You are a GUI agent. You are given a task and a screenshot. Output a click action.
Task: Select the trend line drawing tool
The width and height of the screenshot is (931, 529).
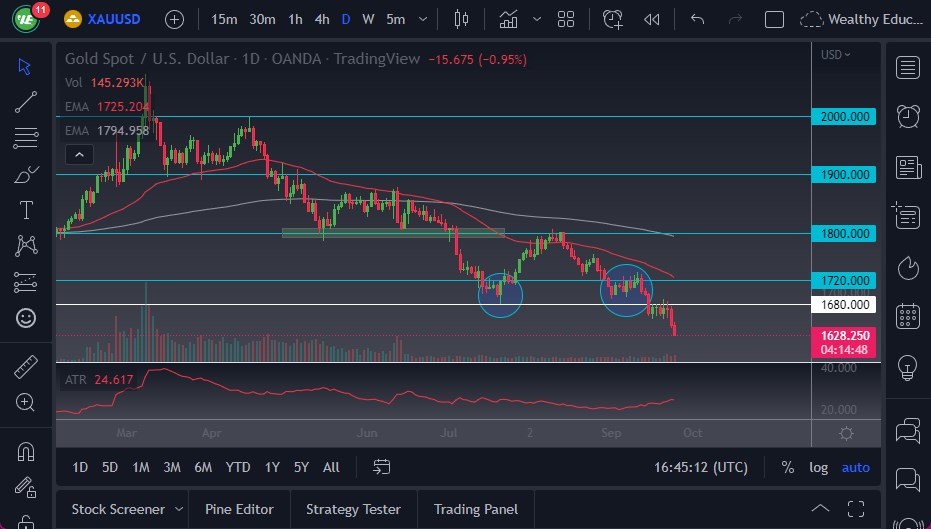pos(26,101)
